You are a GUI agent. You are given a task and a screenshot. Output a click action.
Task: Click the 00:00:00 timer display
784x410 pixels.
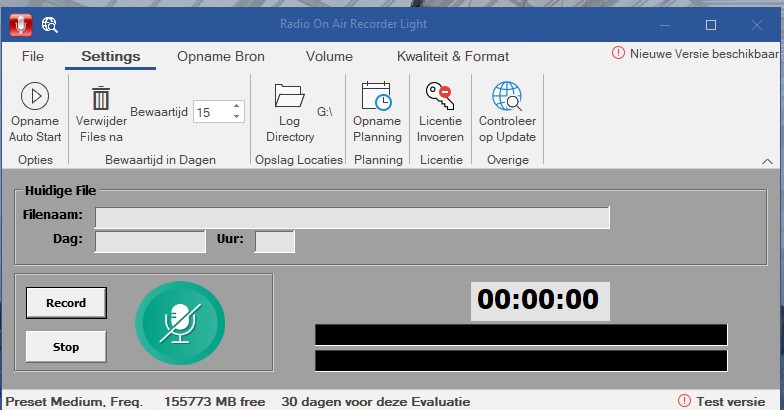540,301
